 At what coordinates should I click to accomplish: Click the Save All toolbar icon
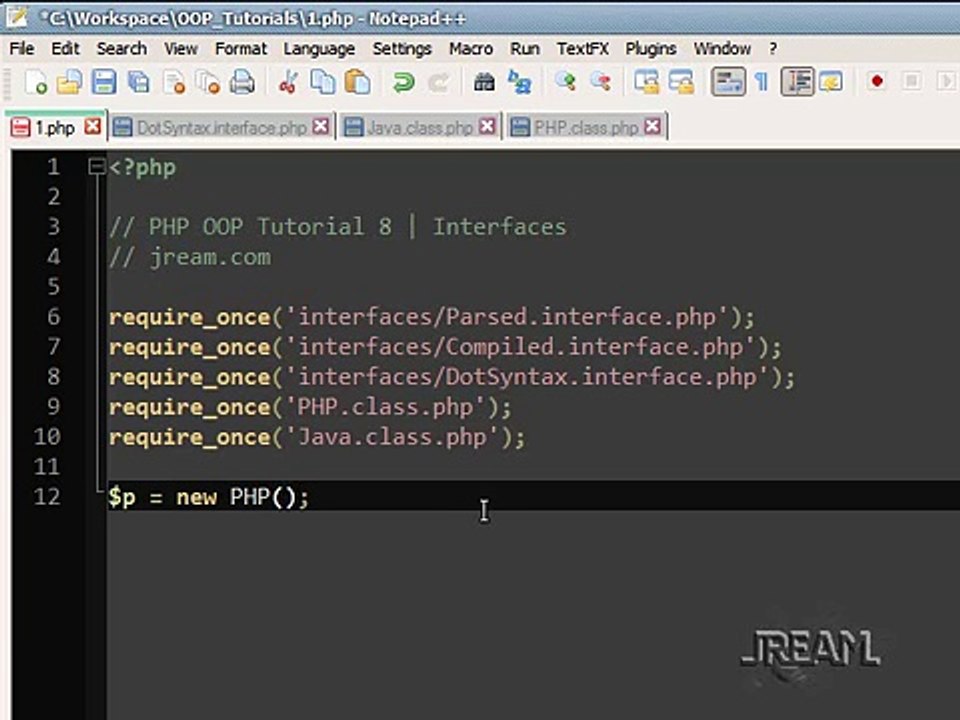pyautogui.click(x=139, y=81)
